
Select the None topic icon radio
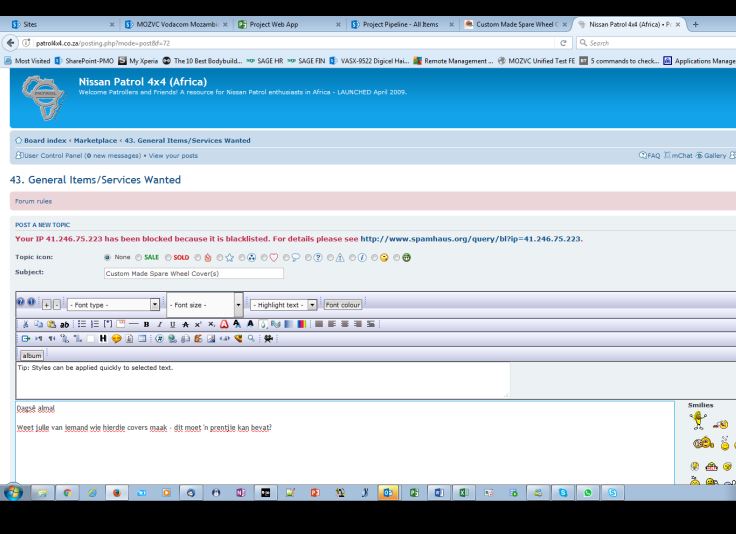pyautogui.click(x=107, y=257)
